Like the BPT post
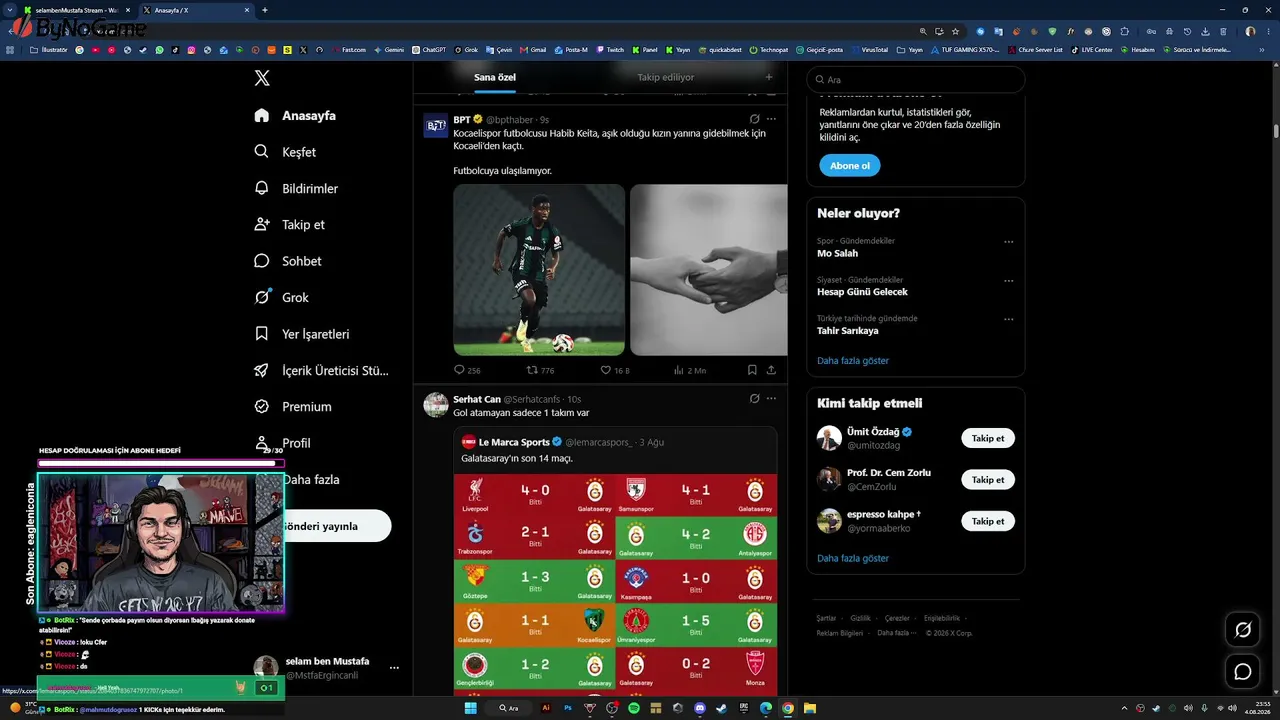The image size is (1280, 720). coord(614,370)
